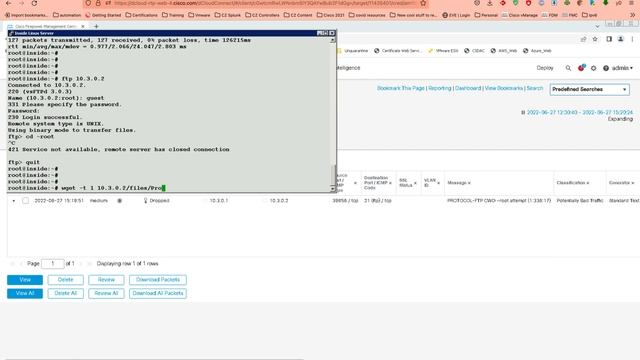640x360 pixels.
Task: Open the Azure_Web bookmark
Action: (x=537, y=51)
